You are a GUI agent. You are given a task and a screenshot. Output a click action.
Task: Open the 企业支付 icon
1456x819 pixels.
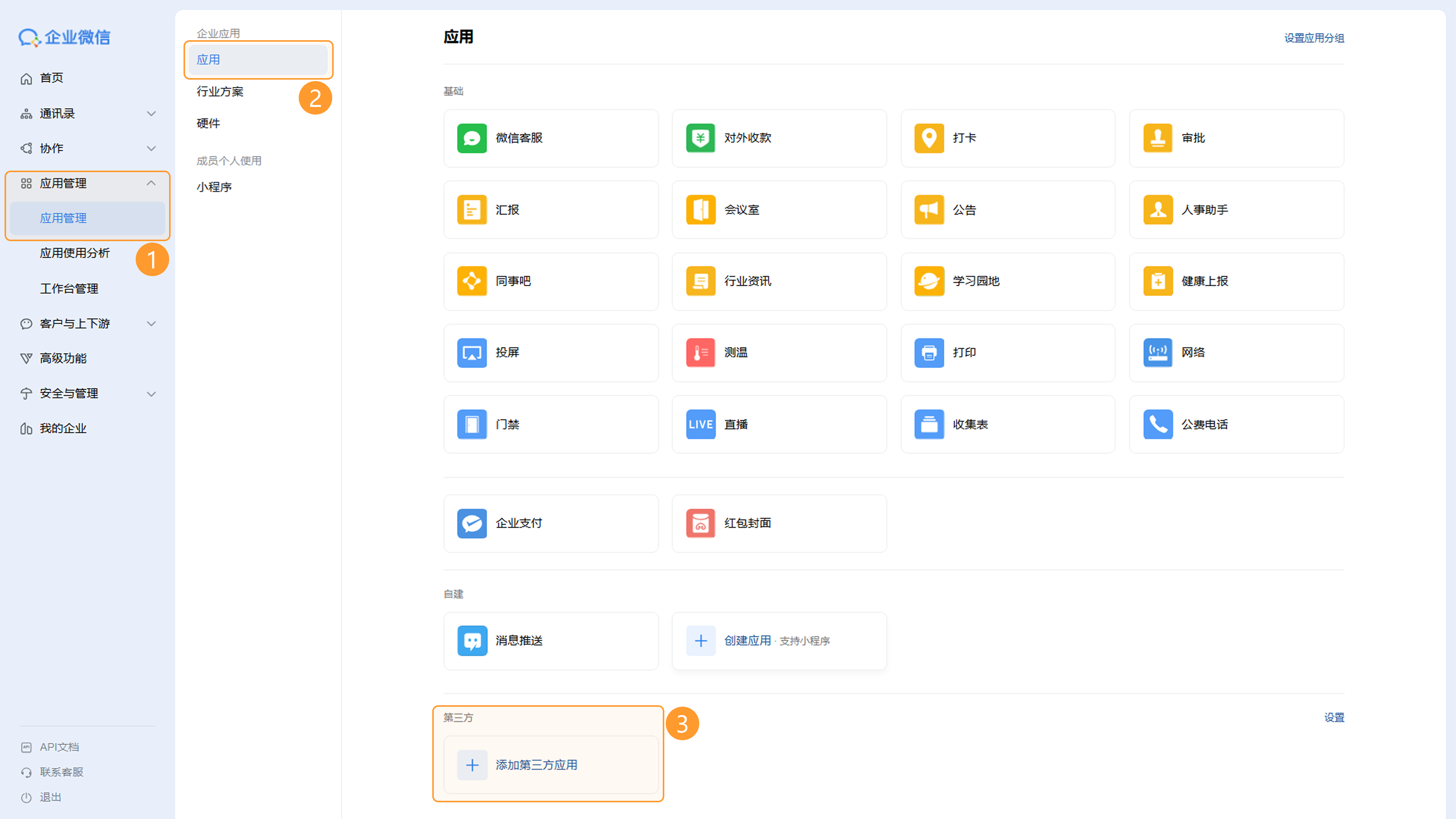472,523
